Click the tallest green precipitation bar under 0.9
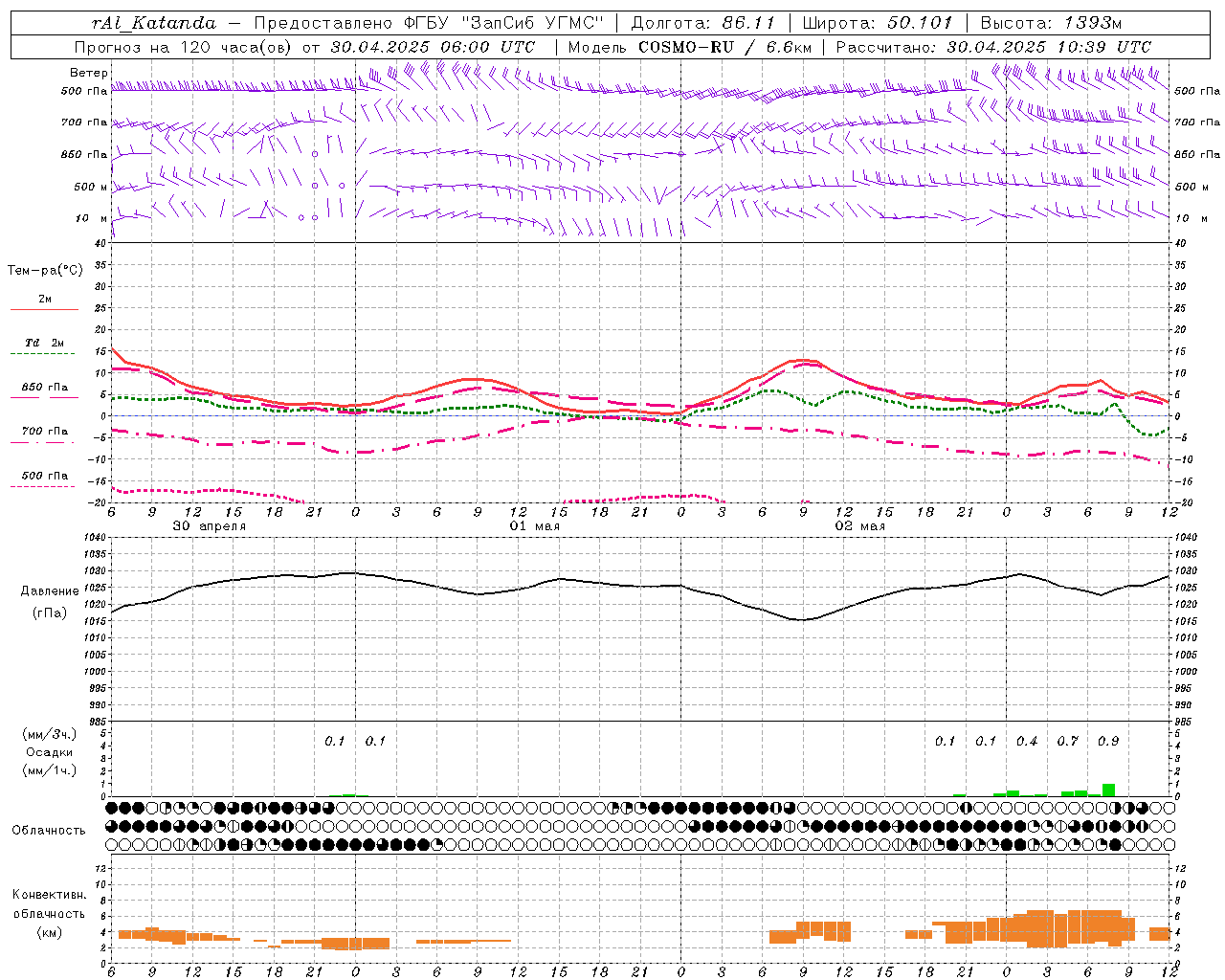 (x=1108, y=790)
